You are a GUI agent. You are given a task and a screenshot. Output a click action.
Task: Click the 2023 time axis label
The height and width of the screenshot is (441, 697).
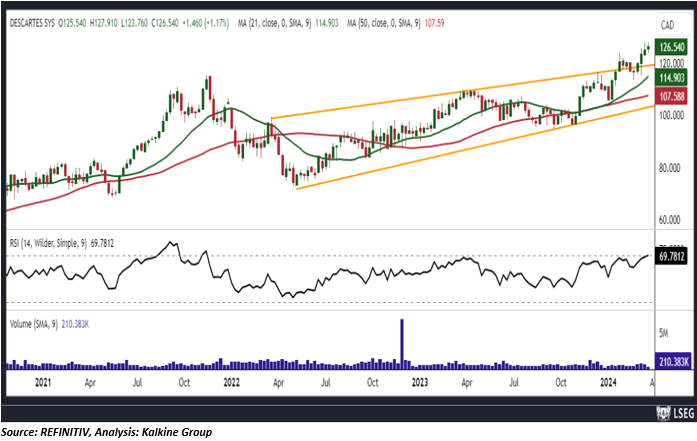click(x=420, y=382)
